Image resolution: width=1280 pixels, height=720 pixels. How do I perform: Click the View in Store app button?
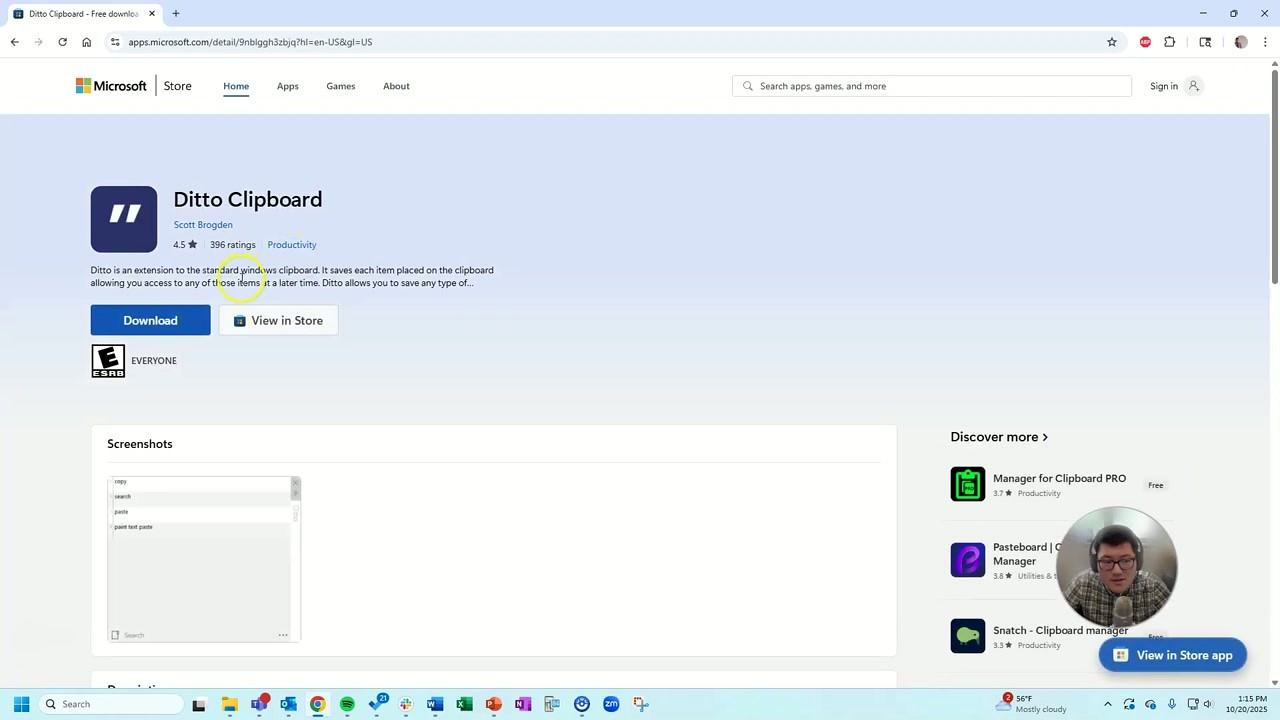click(x=1172, y=655)
